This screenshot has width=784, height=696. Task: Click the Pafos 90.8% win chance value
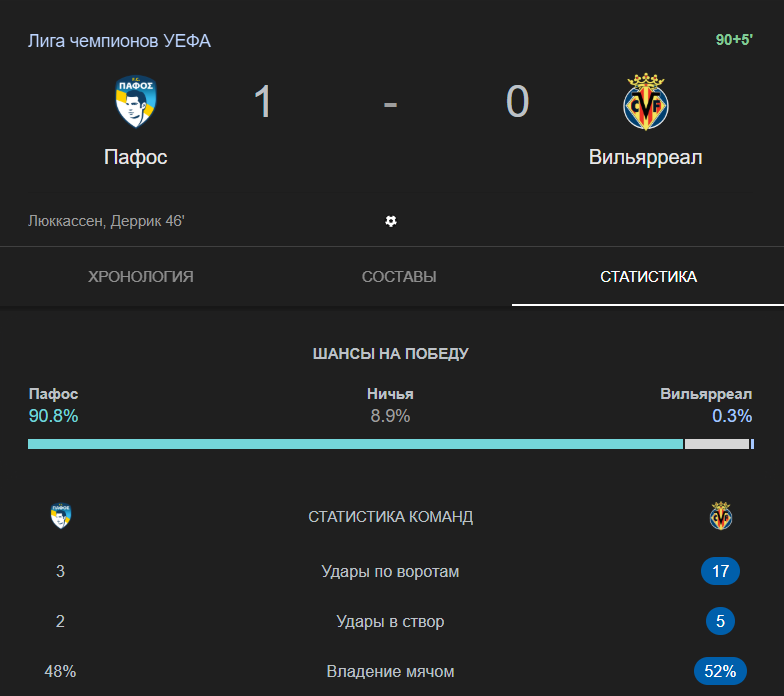point(53,416)
